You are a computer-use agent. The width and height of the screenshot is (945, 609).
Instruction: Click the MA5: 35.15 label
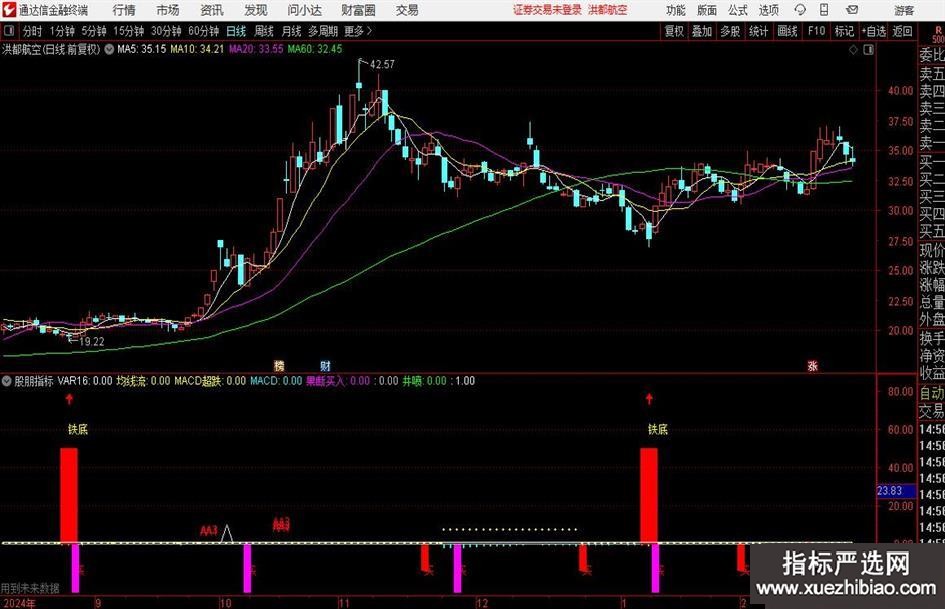(142, 49)
